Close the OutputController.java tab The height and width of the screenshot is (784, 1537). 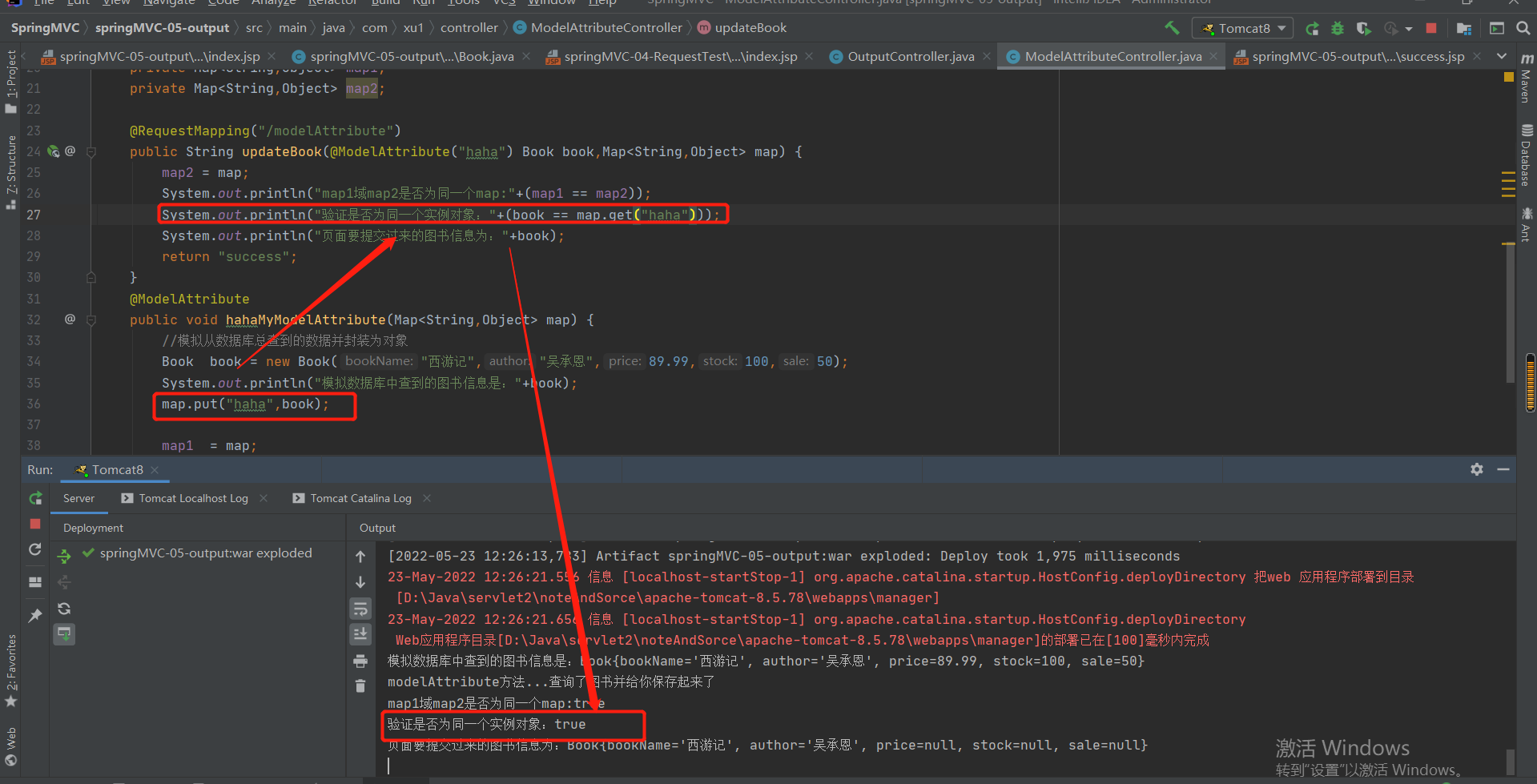click(987, 56)
